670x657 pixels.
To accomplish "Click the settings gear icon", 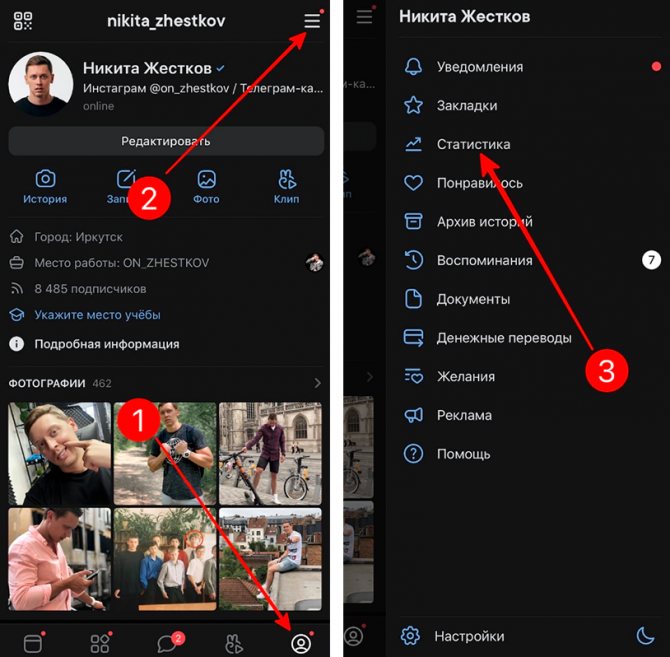I will (410, 636).
